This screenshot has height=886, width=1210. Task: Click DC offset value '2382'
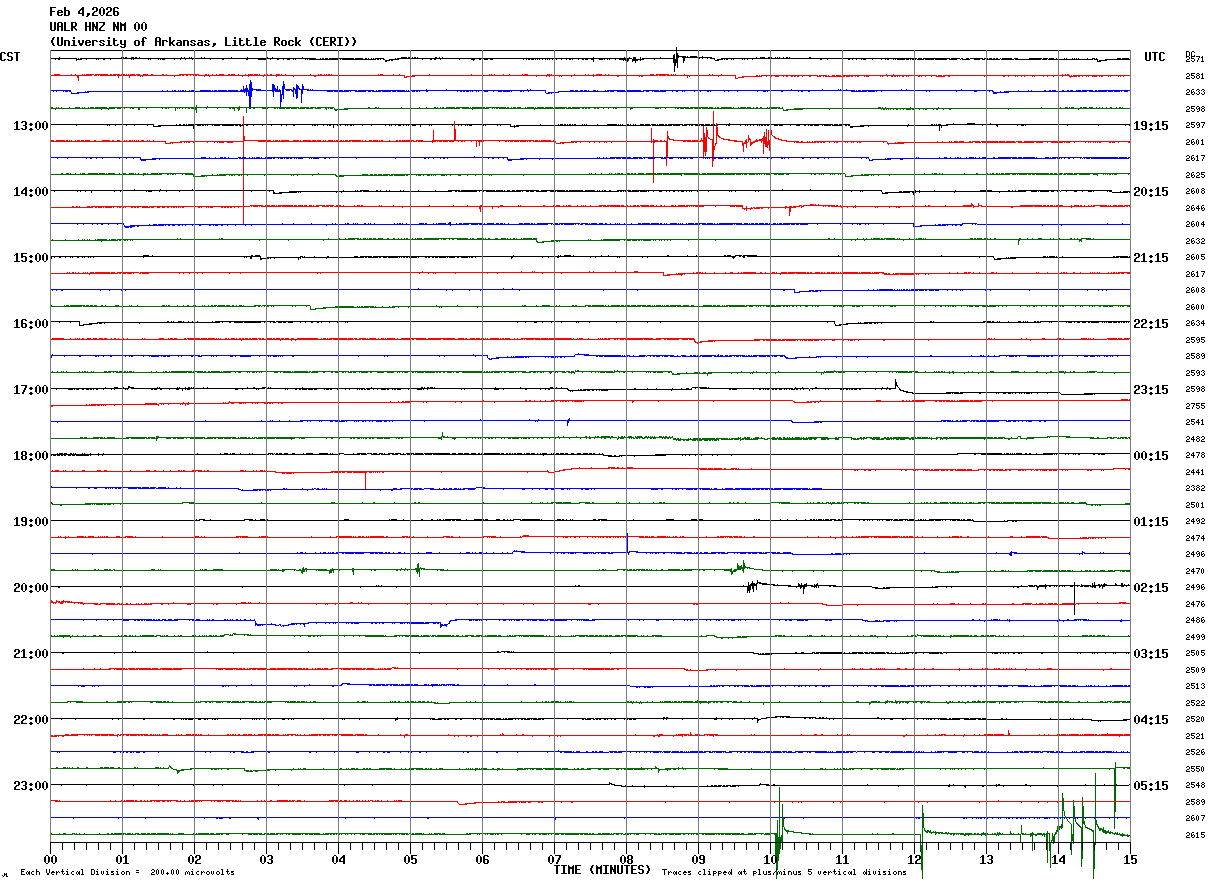click(x=1195, y=488)
